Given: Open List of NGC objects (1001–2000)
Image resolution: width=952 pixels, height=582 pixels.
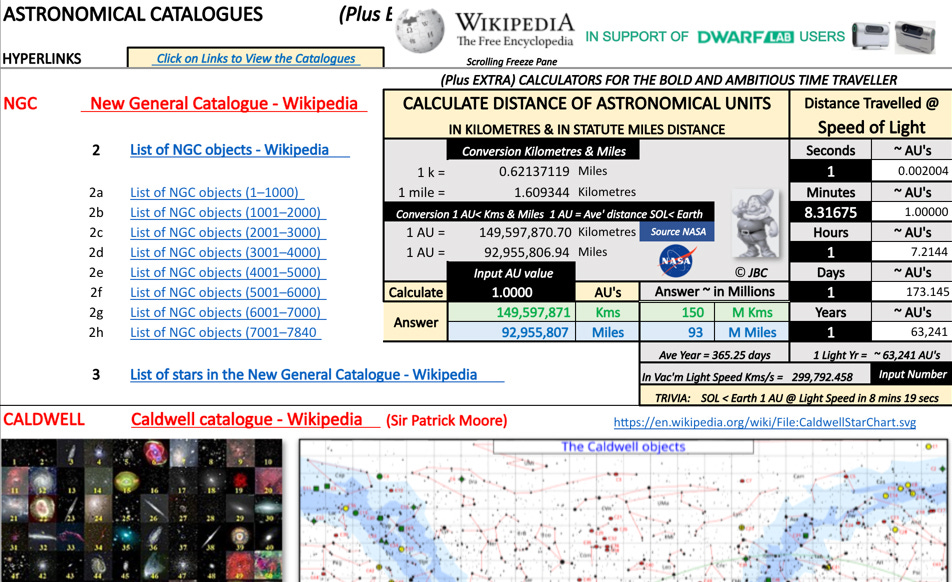Looking at the screenshot, I should (x=227, y=212).
